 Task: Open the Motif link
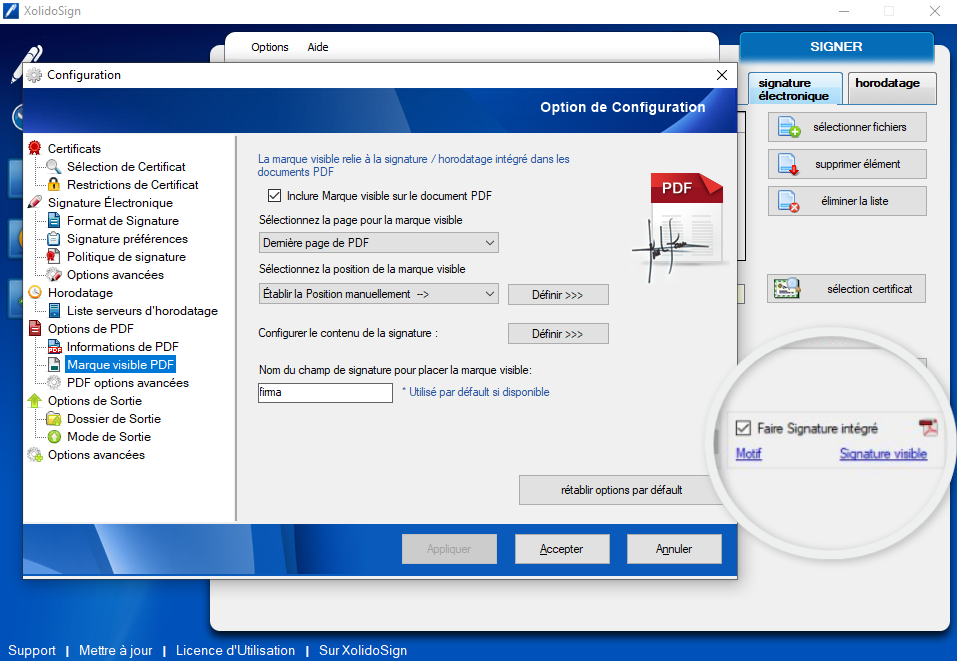pyautogui.click(x=749, y=453)
